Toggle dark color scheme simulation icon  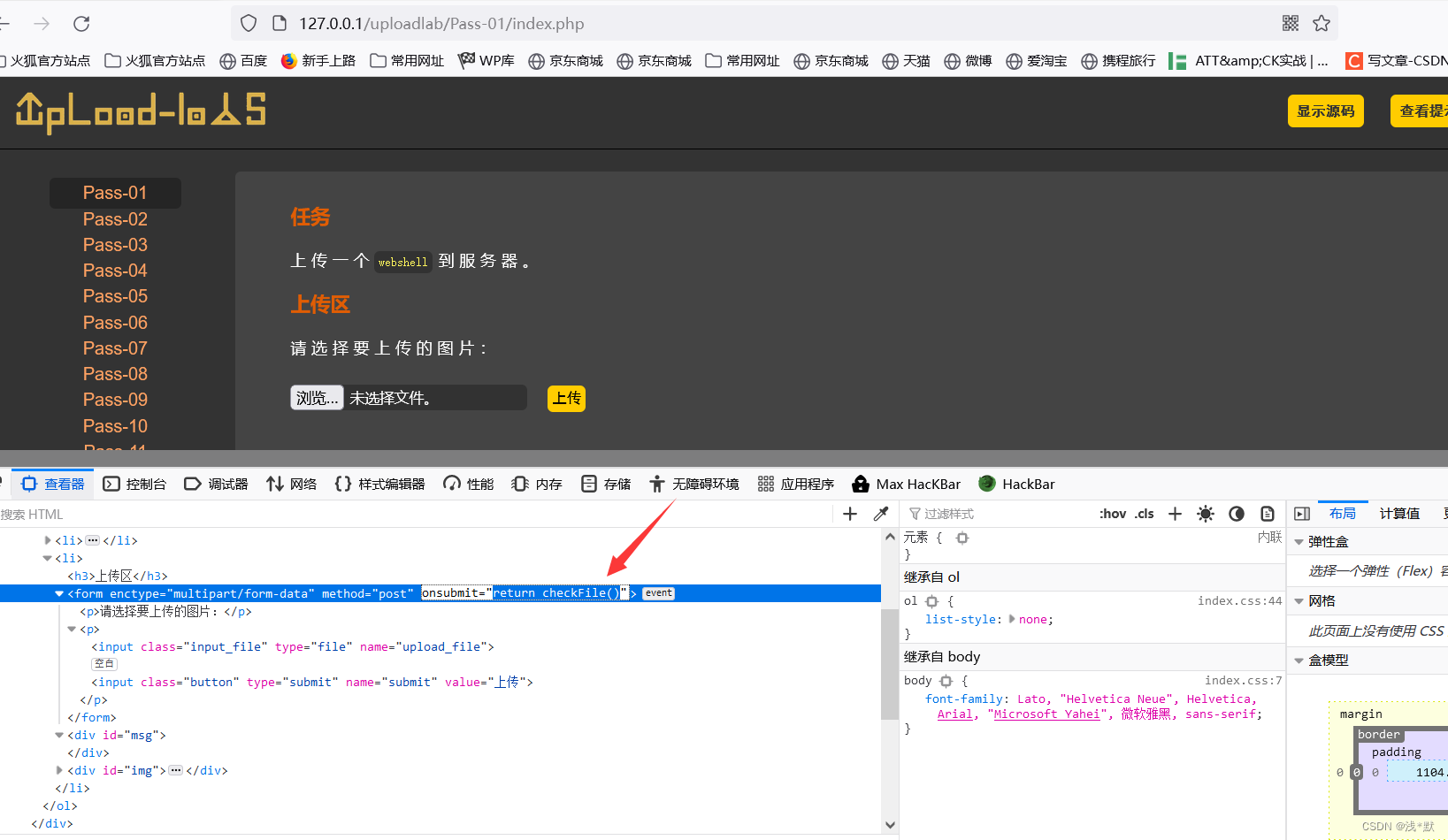[1237, 514]
